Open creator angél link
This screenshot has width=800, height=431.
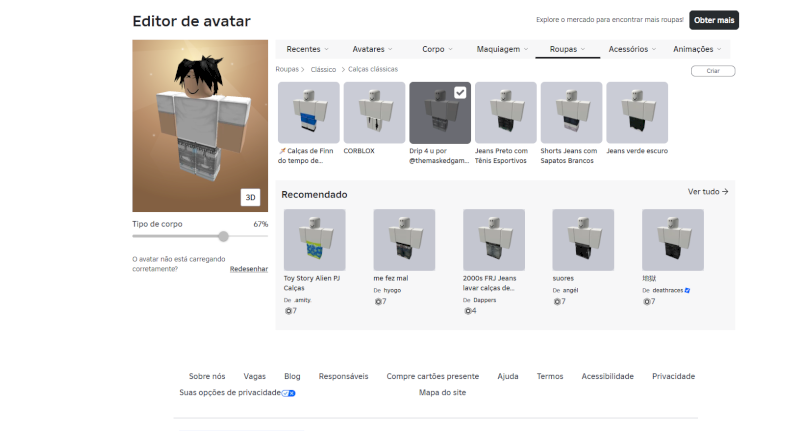570,290
